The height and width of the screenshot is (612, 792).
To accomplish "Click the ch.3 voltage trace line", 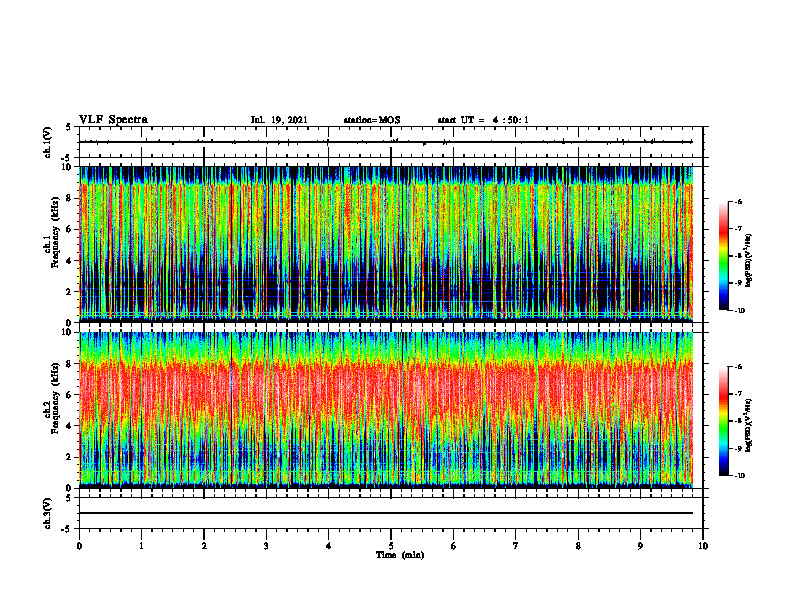I will (386, 513).
